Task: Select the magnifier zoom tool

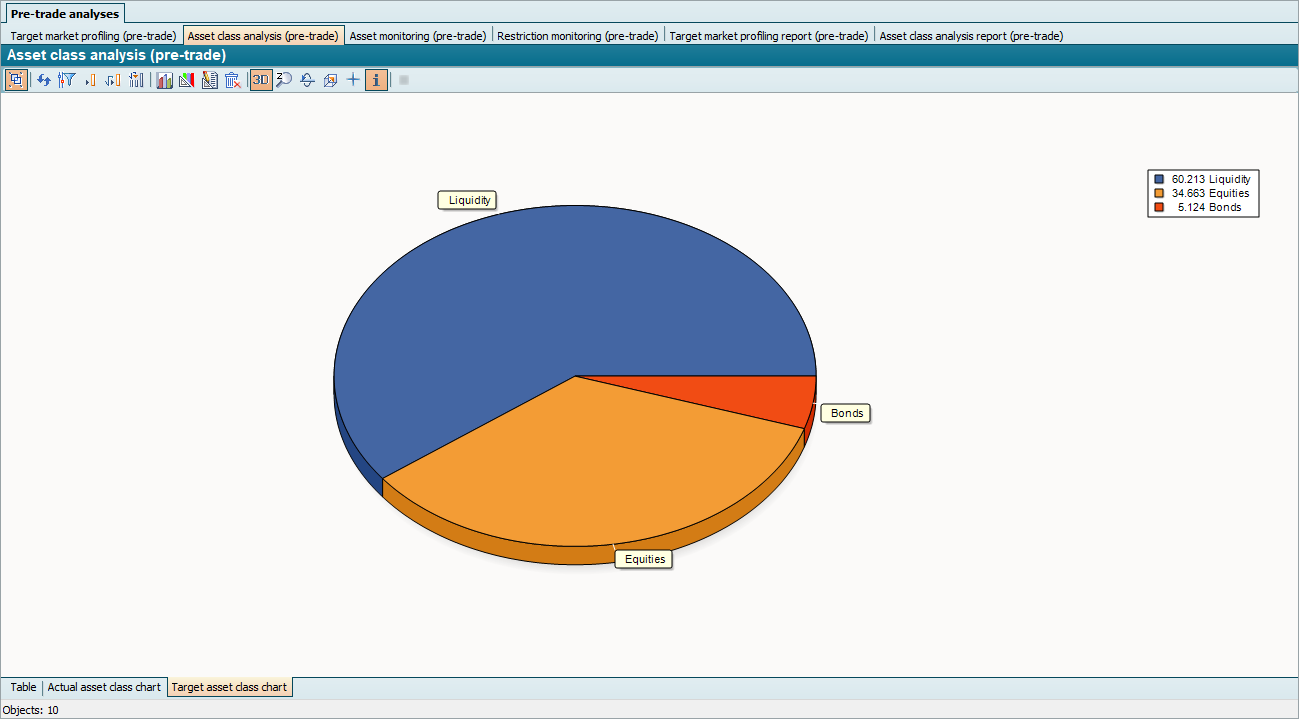Action: coord(284,80)
